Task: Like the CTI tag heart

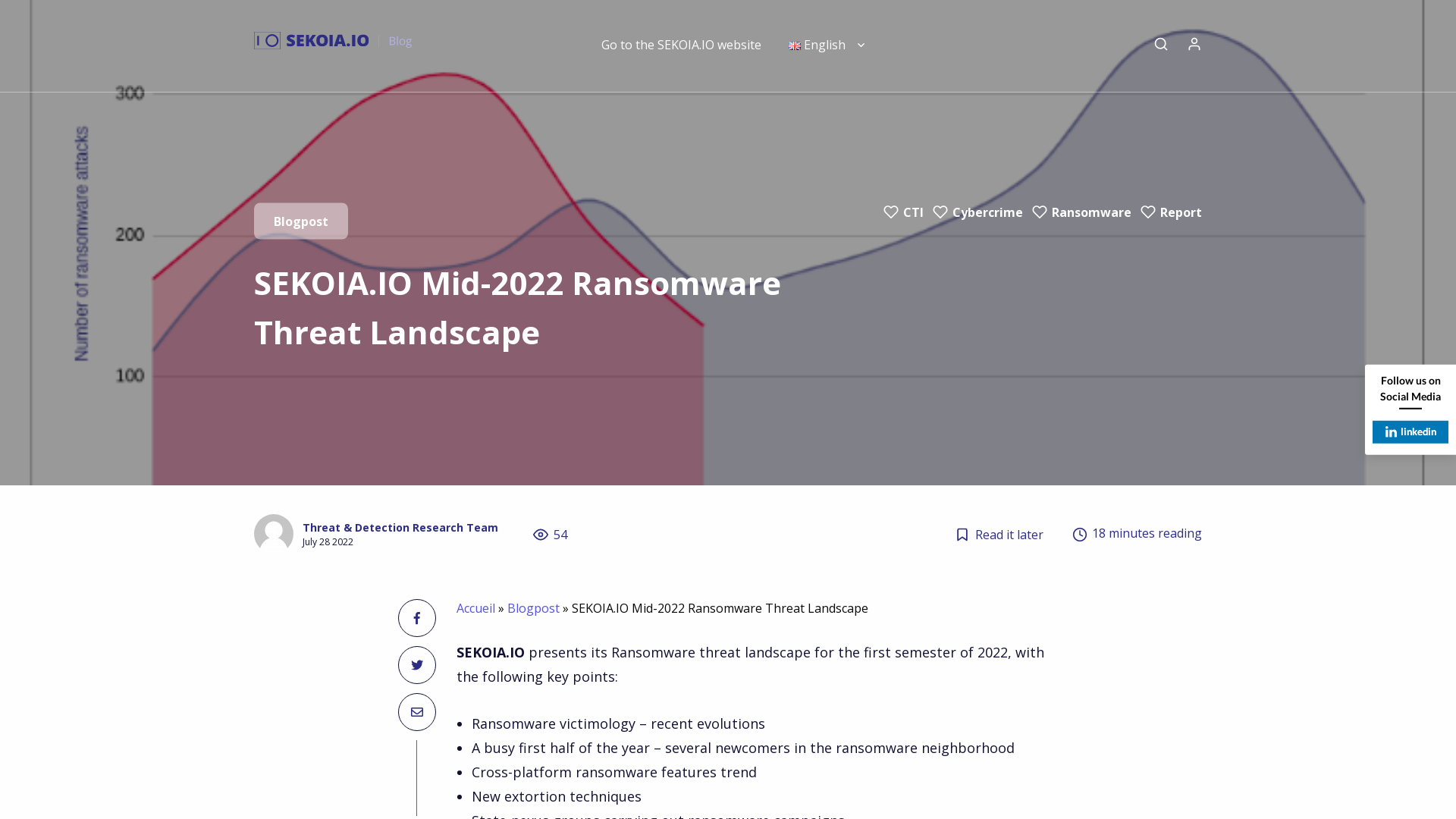Action: [890, 212]
